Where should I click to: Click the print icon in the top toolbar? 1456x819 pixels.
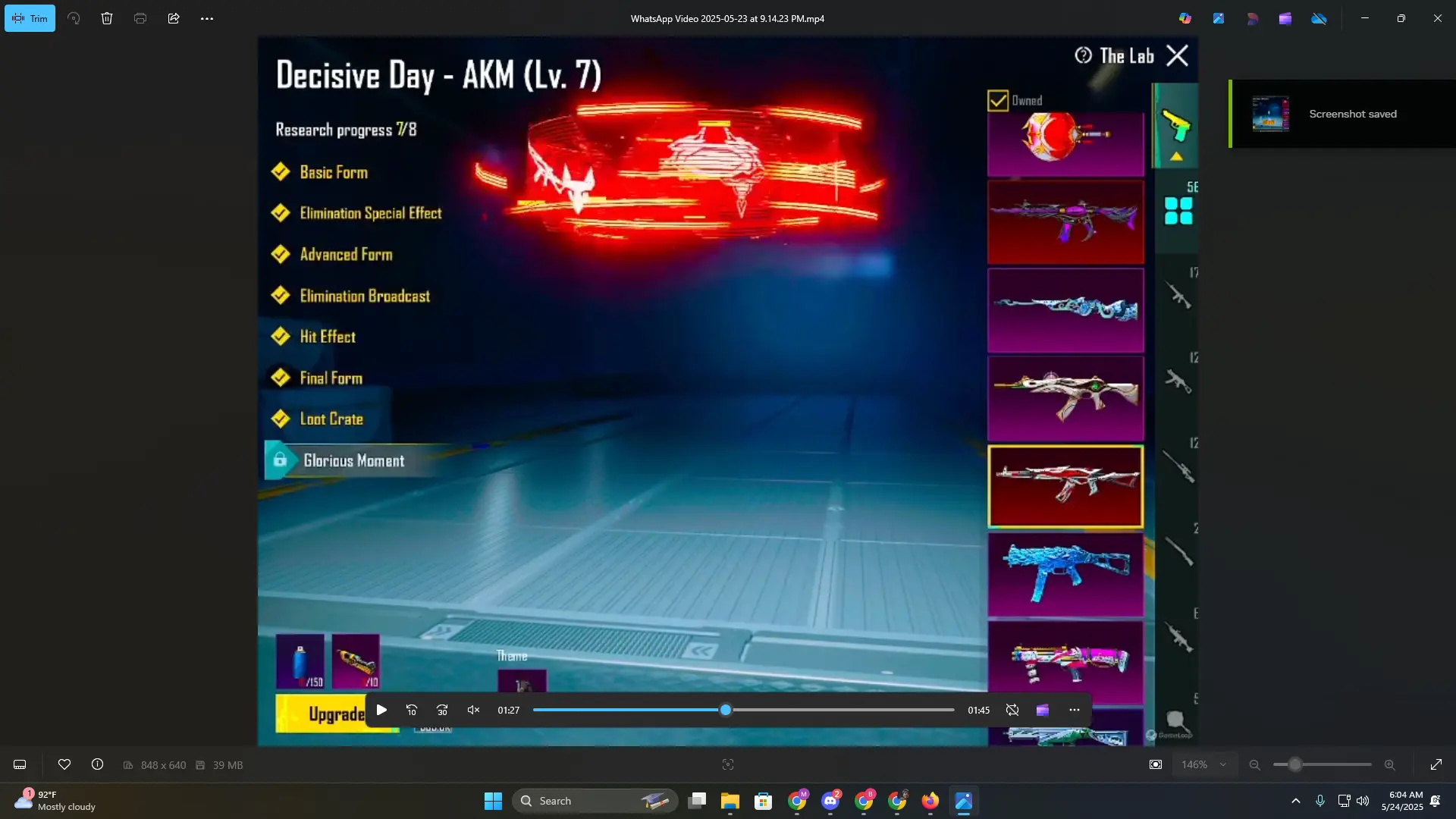point(140,18)
